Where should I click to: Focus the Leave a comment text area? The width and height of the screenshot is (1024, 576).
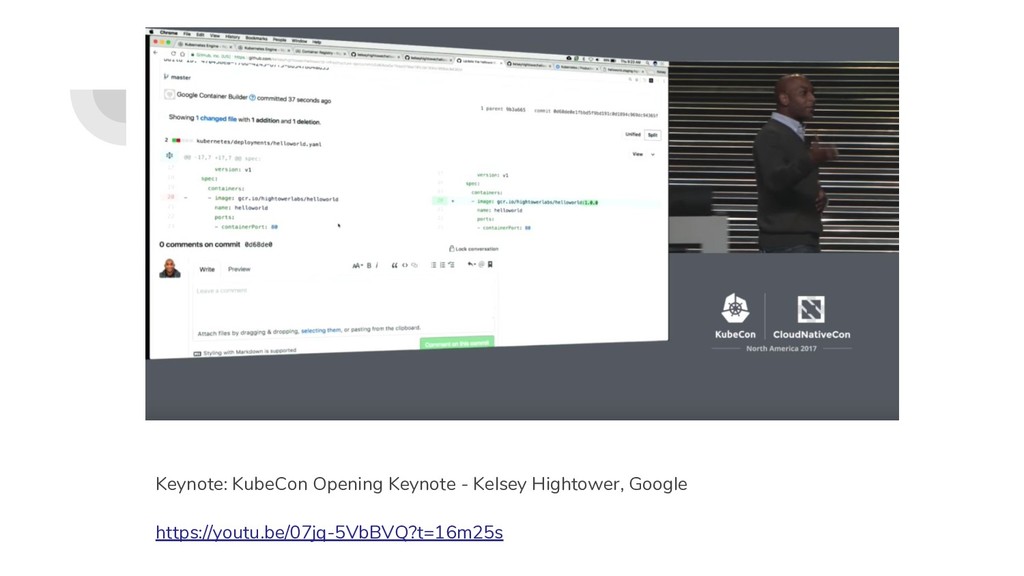[344, 303]
